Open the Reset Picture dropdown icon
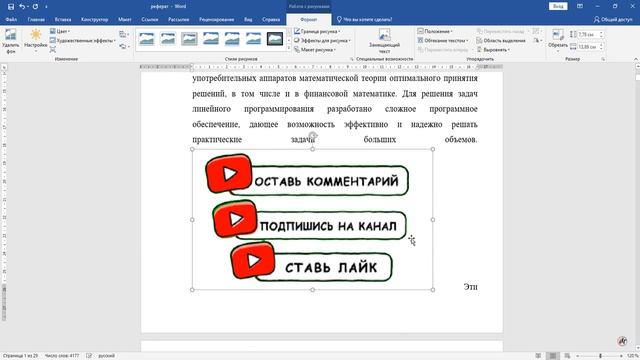Viewport: 640px width, 360px height. (x=124, y=47)
